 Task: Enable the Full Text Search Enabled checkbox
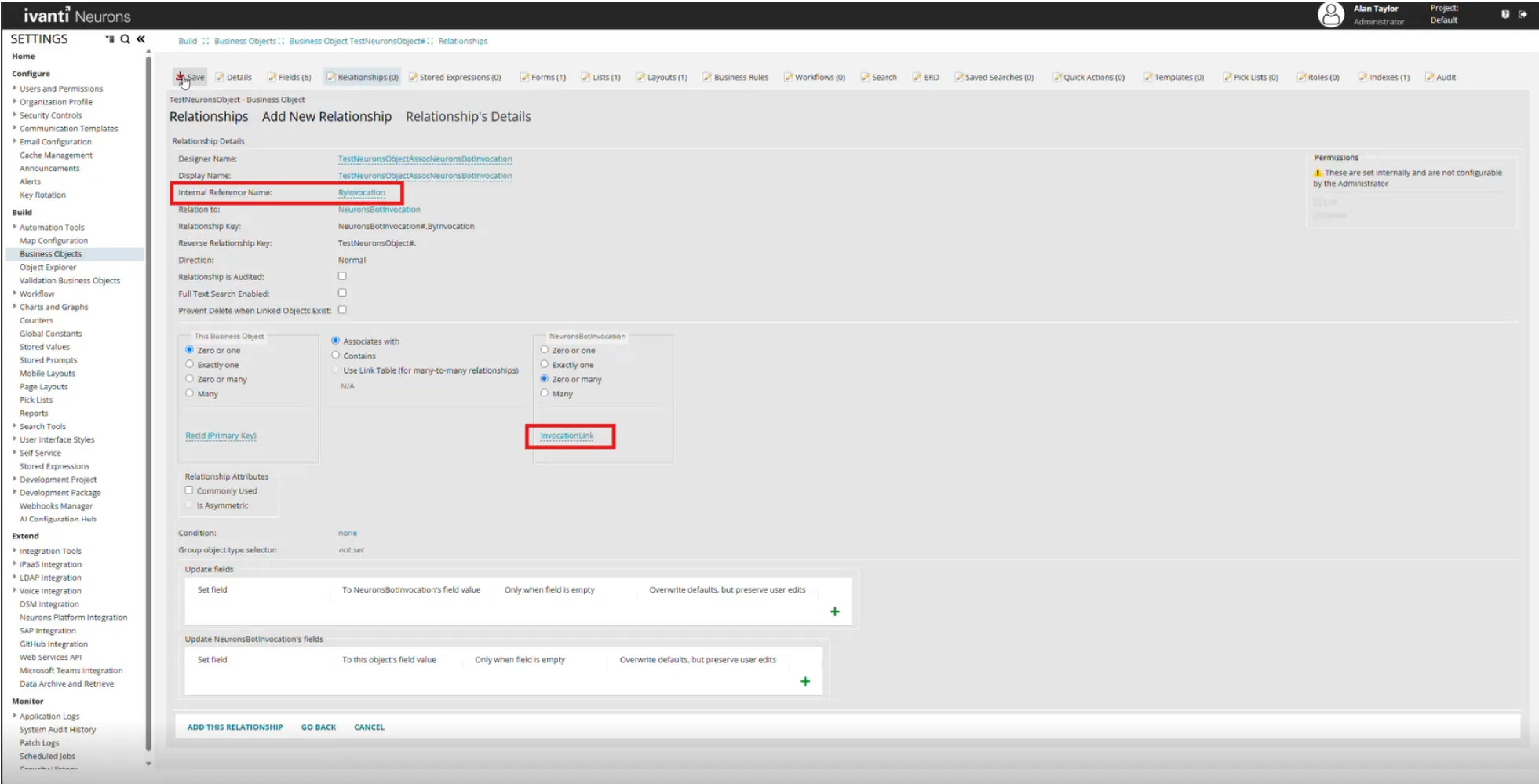tap(342, 293)
